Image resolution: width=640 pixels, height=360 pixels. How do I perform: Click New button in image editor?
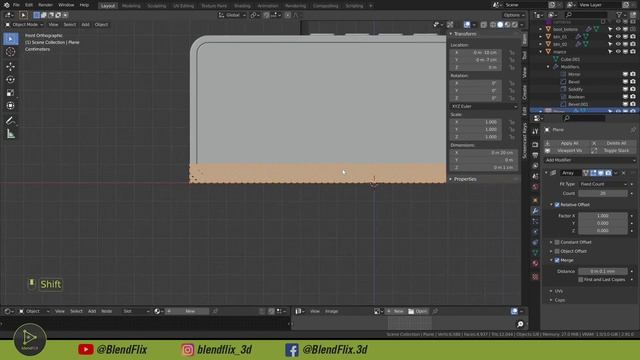coord(395,311)
